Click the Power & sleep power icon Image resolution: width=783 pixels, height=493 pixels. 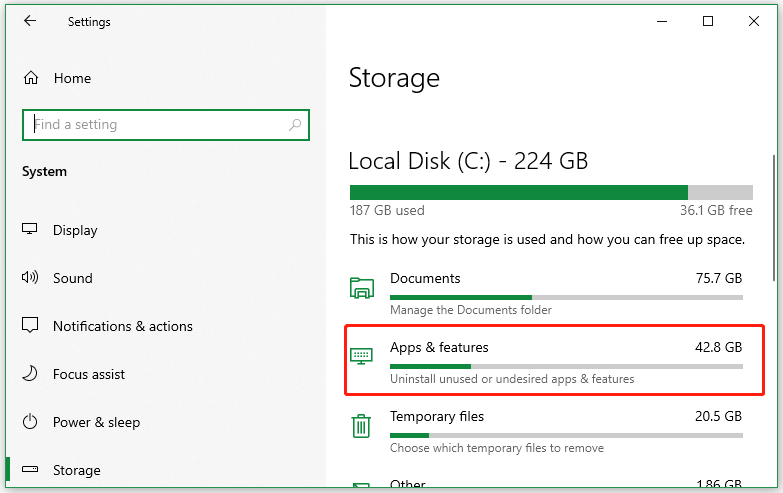tap(30, 422)
